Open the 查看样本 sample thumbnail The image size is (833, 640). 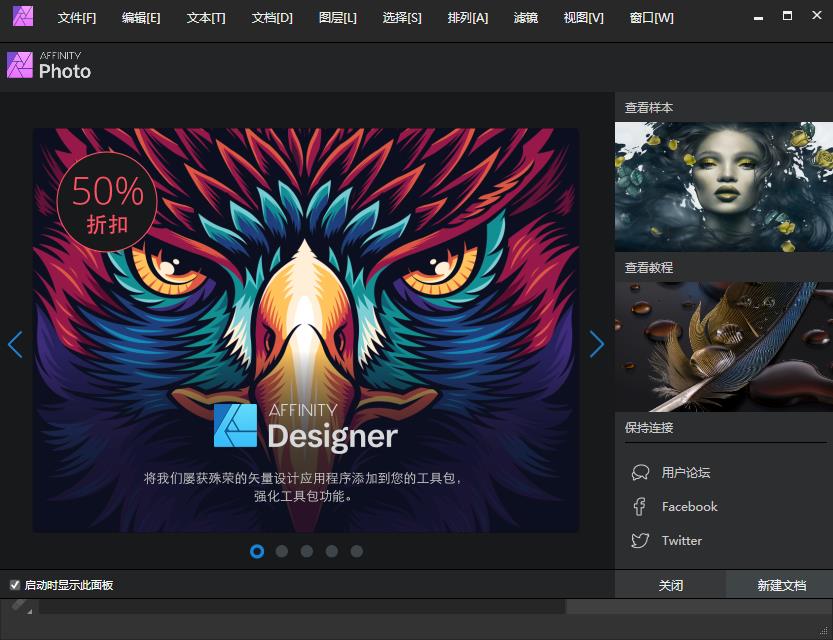[x=723, y=186]
